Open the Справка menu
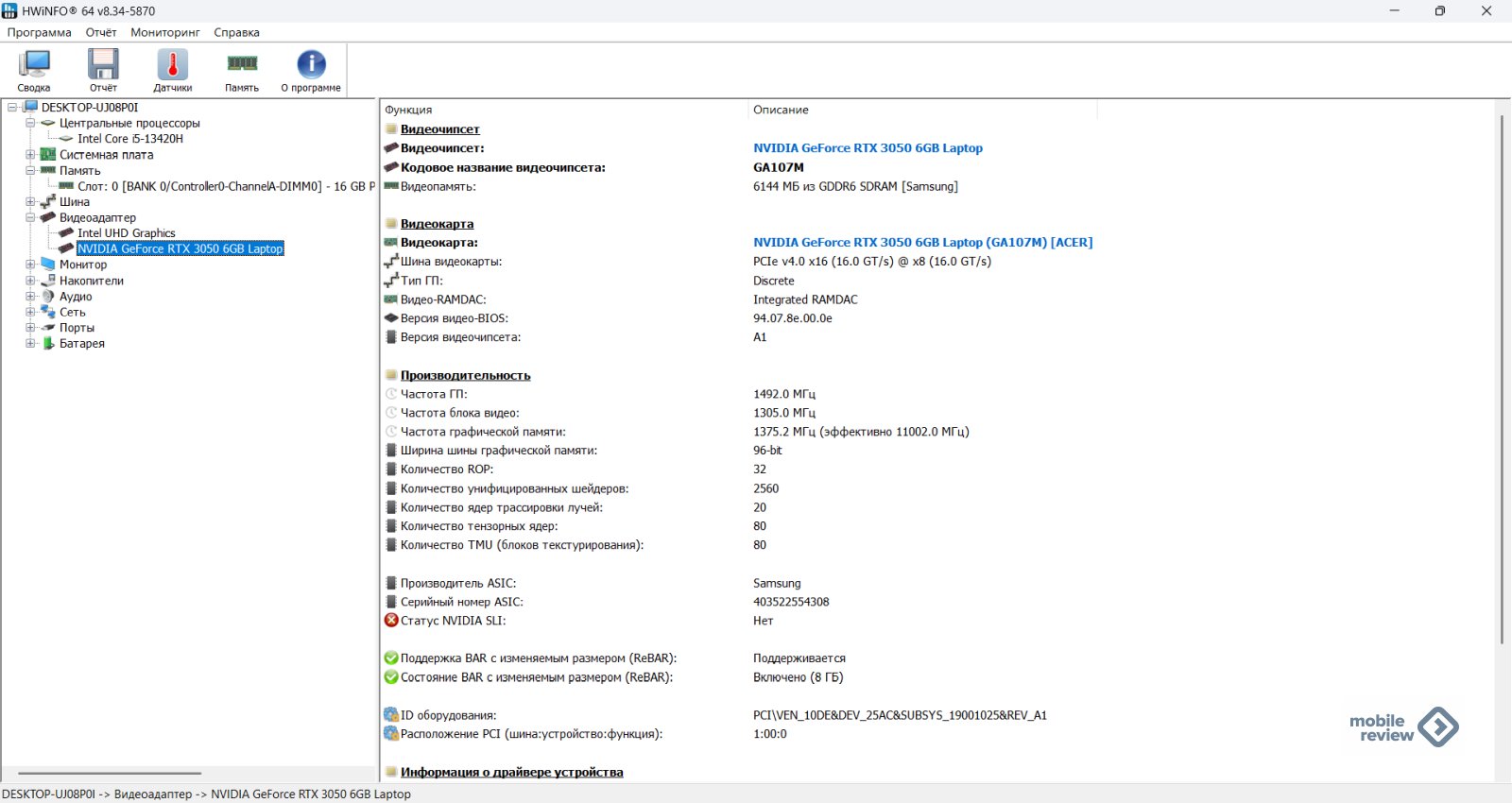Image resolution: width=1512 pixels, height=803 pixels. tap(236, 32)
